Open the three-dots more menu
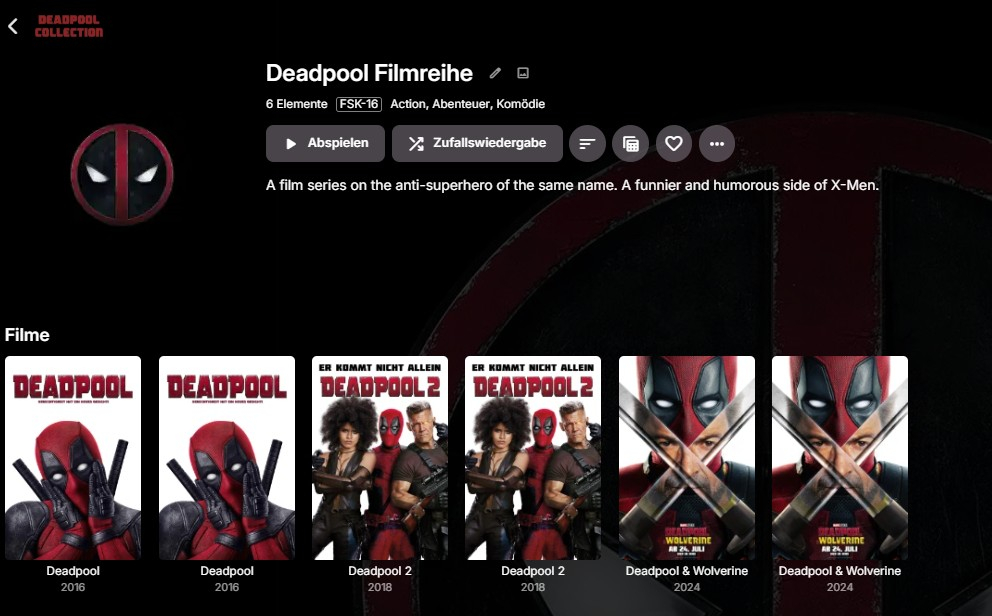 click(717, 144)
